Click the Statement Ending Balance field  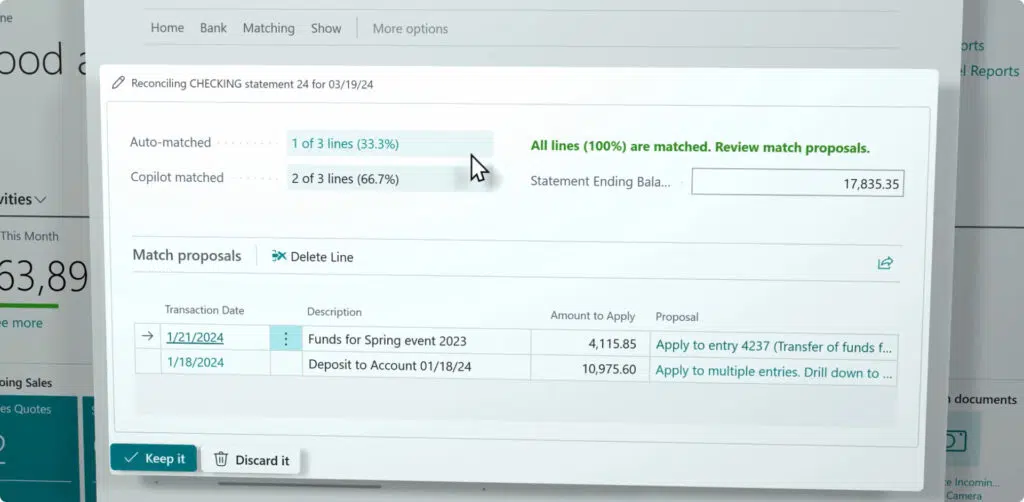(797, 183)
